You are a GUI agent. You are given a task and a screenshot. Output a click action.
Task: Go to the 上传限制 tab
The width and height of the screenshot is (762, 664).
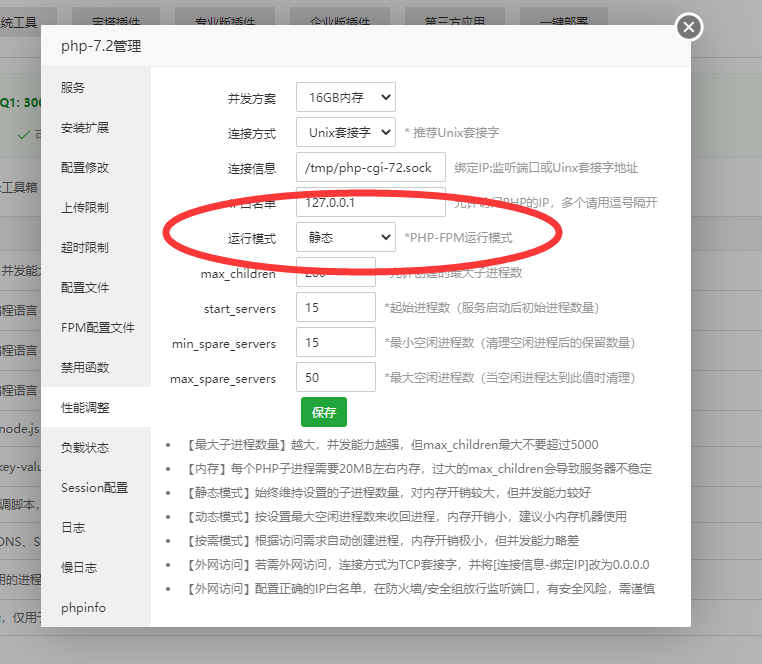point(85,208)
